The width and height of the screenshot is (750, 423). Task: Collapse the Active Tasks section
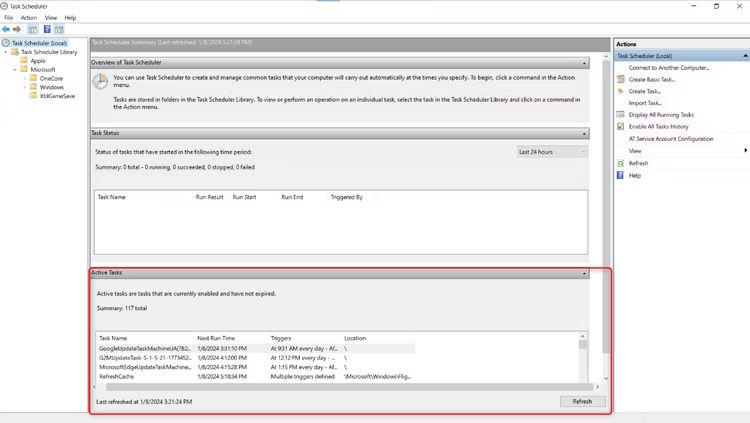point(584,273)
